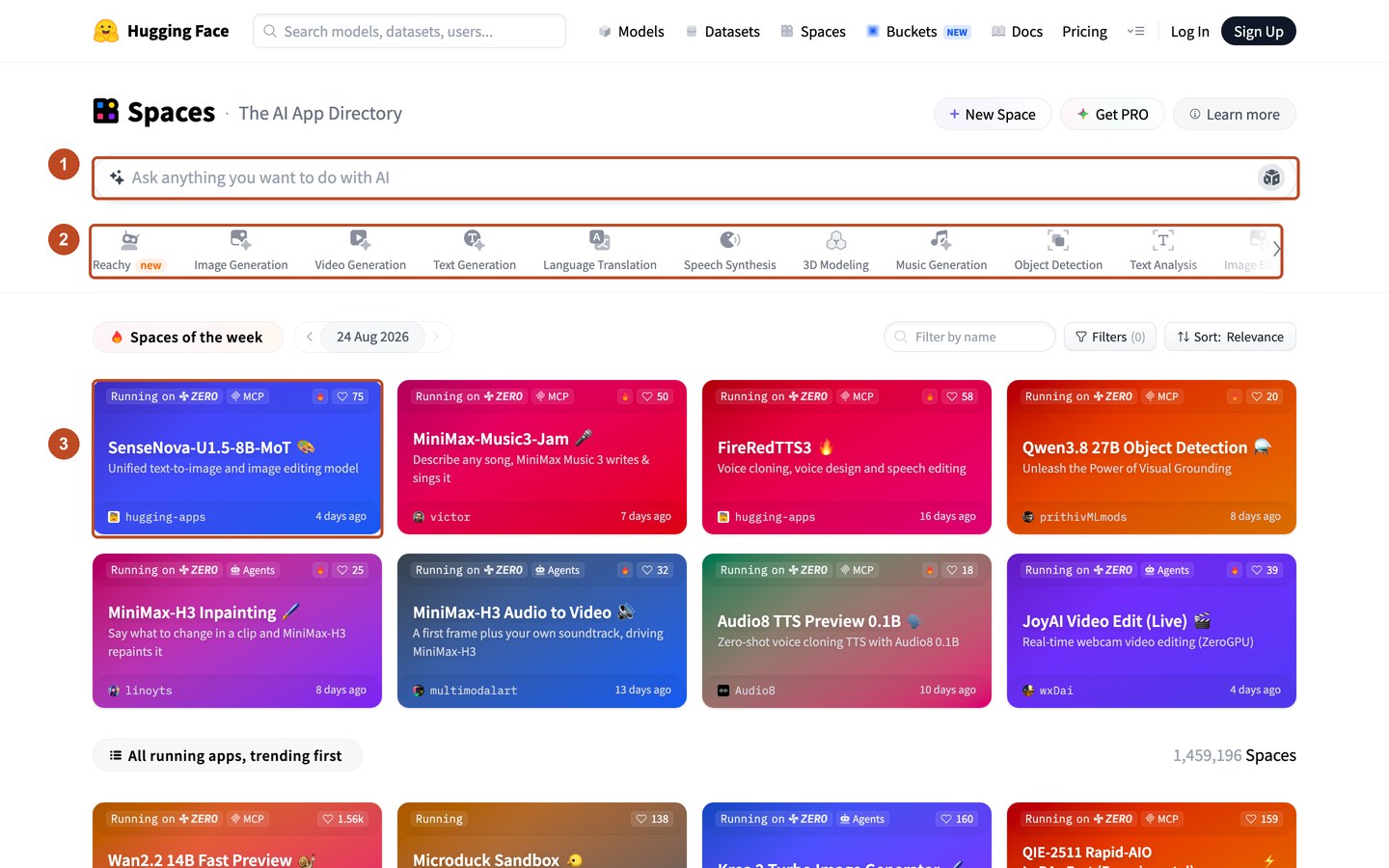
Task: Select the Image Generation category icon
Action: [x=241, y=239]
